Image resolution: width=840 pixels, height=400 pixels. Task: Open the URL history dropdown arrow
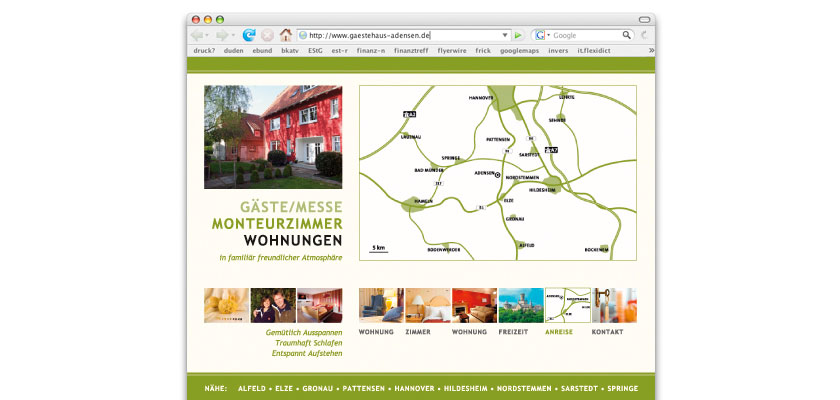click(x=505, y=35)
